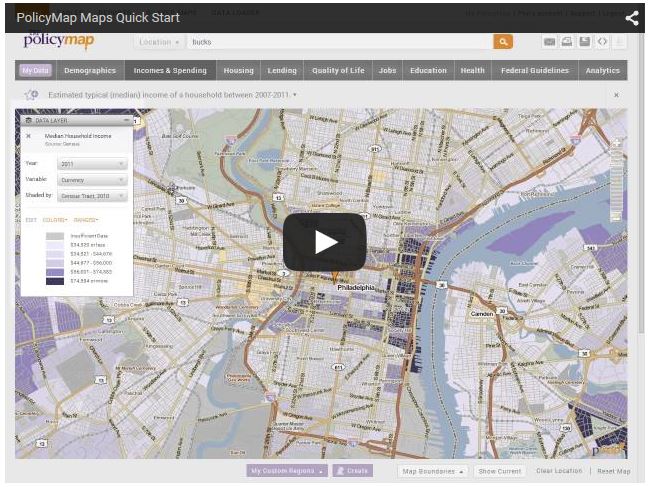This screenshot has width=650, height=487.
Task: Click the Reset Map link
Action: [614, 471]
